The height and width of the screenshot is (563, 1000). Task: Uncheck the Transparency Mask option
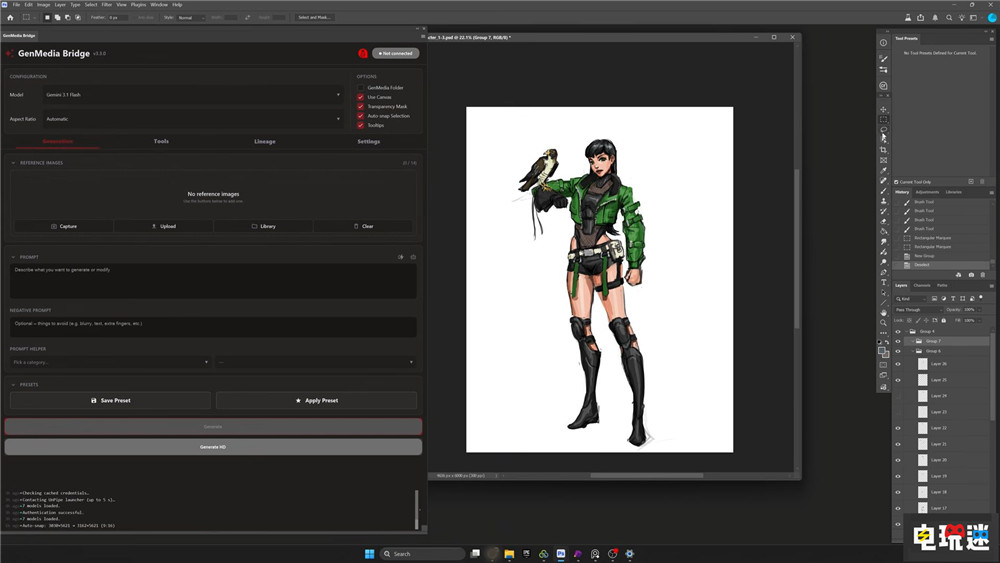point(360,106)
